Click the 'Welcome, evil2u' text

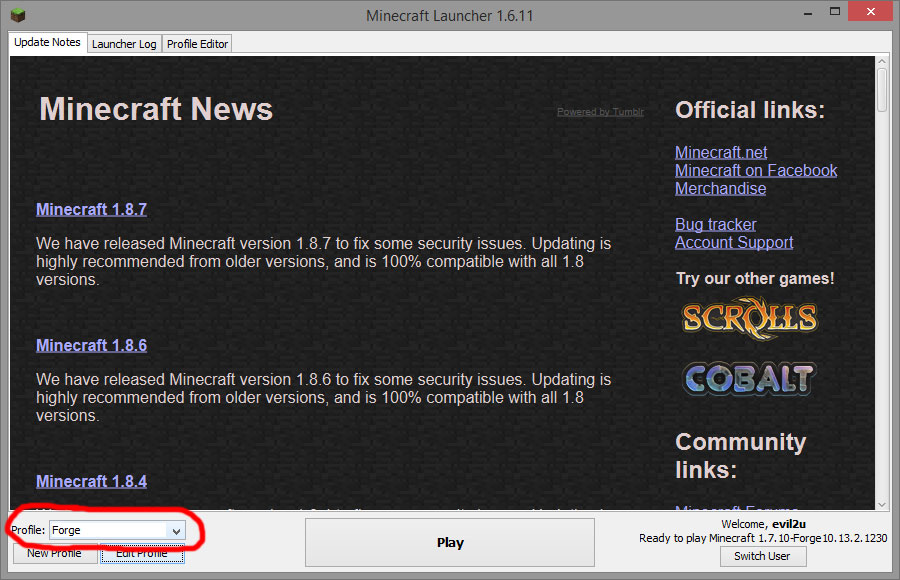[x=763, y=524]
